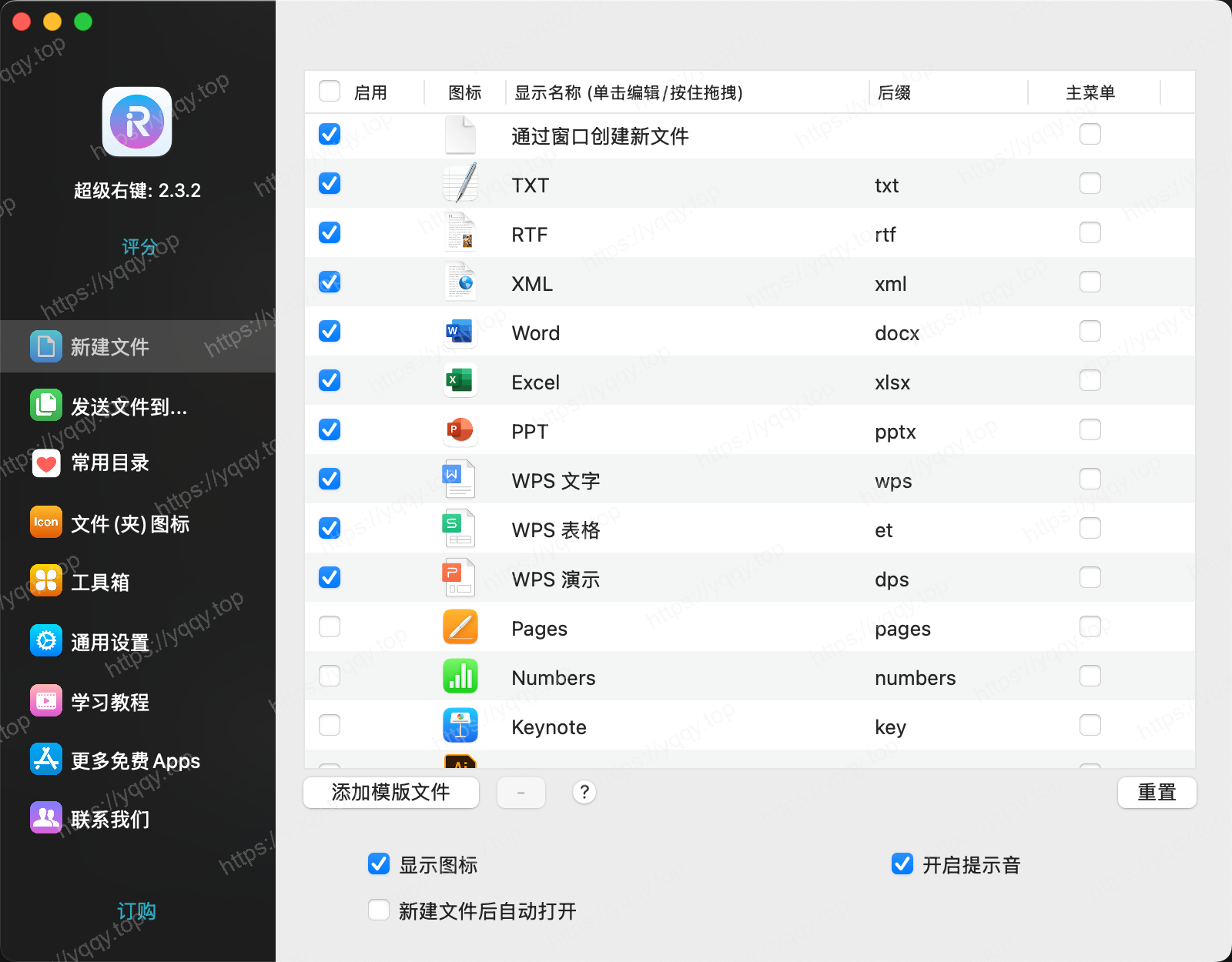
Task: Click the Pages app icon
Action: [460, 627]
